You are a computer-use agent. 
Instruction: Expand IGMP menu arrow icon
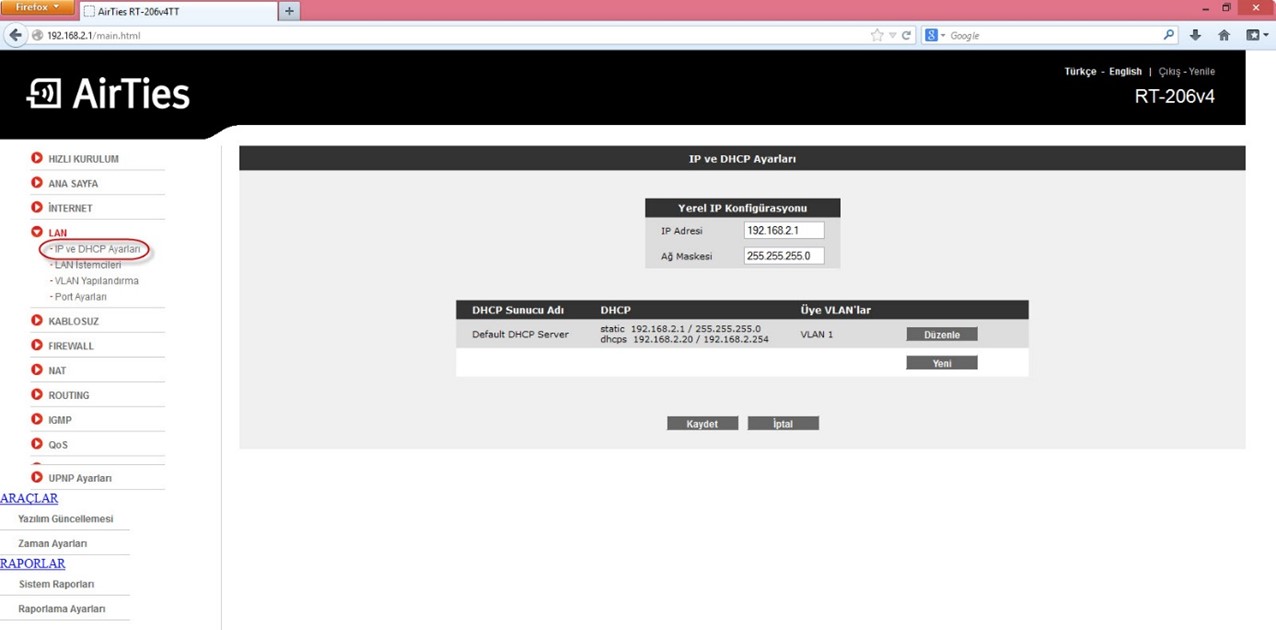pyautogui.click(x=37, y=419)
